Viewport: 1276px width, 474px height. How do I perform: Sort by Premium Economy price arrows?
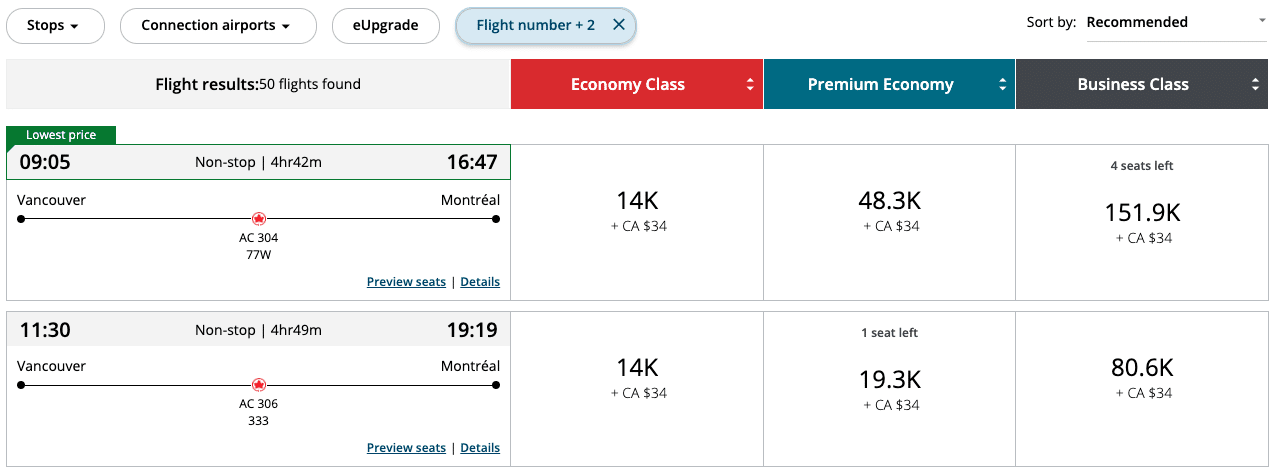pyautogui.click(x=1002, y=85)
